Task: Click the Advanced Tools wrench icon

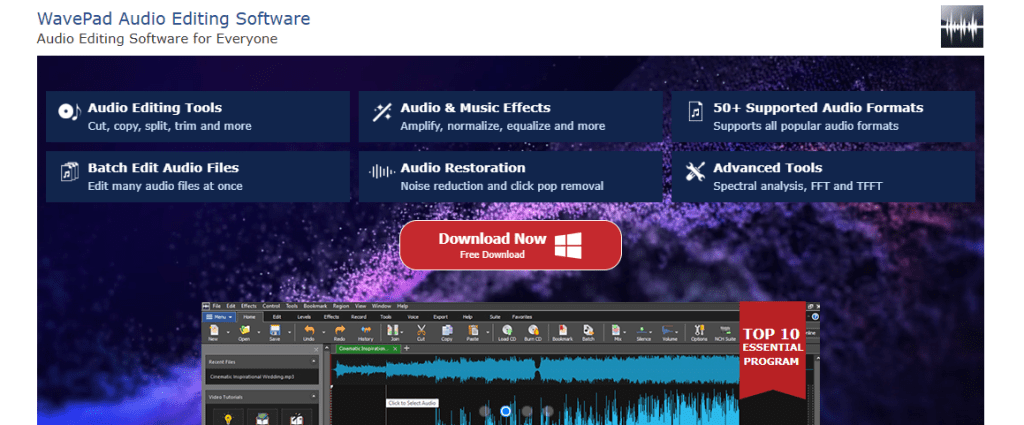Action: coord(696,172)
